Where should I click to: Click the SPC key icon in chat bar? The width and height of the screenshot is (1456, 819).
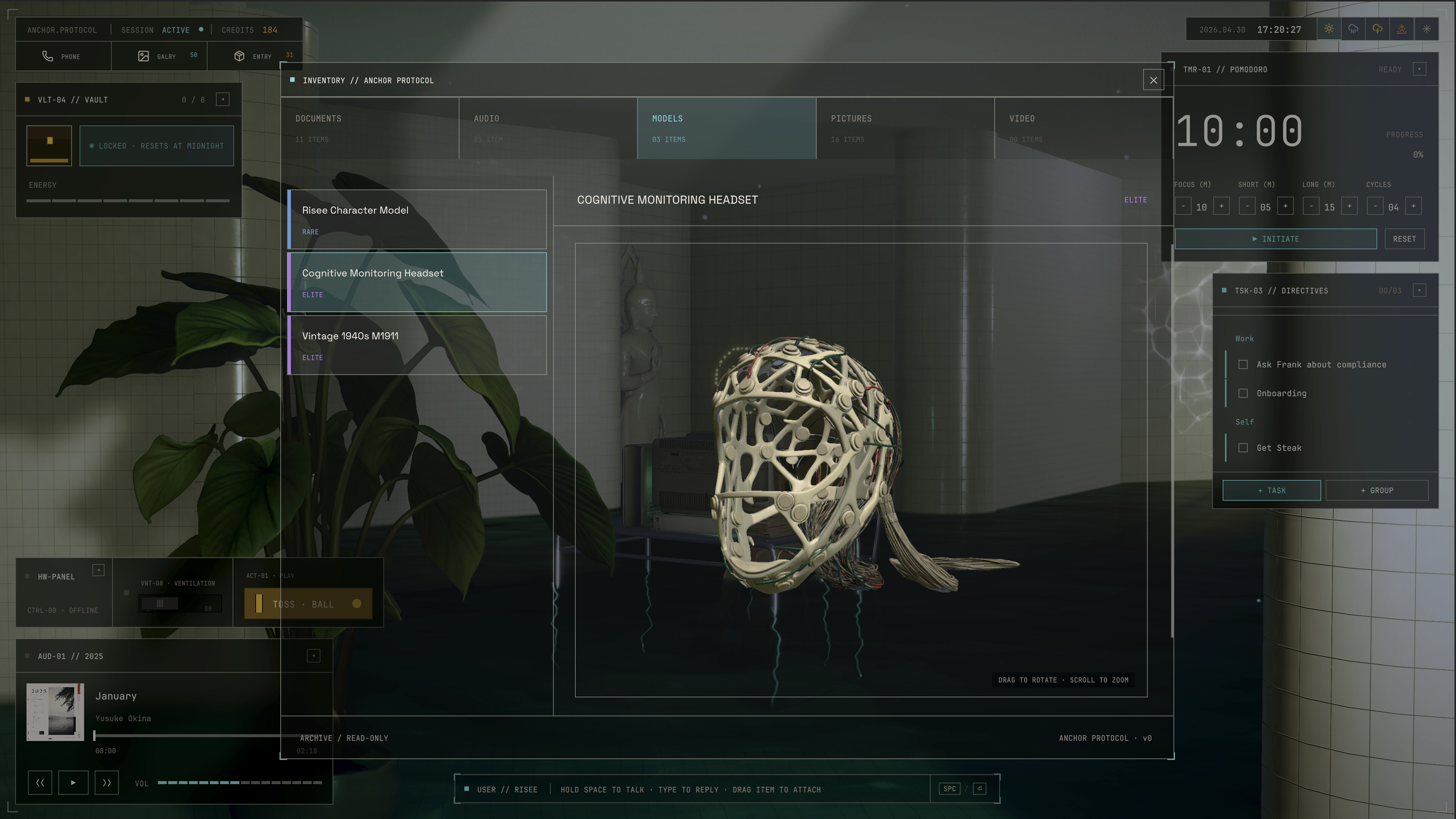pyautogui.click(x=950, y=788)
